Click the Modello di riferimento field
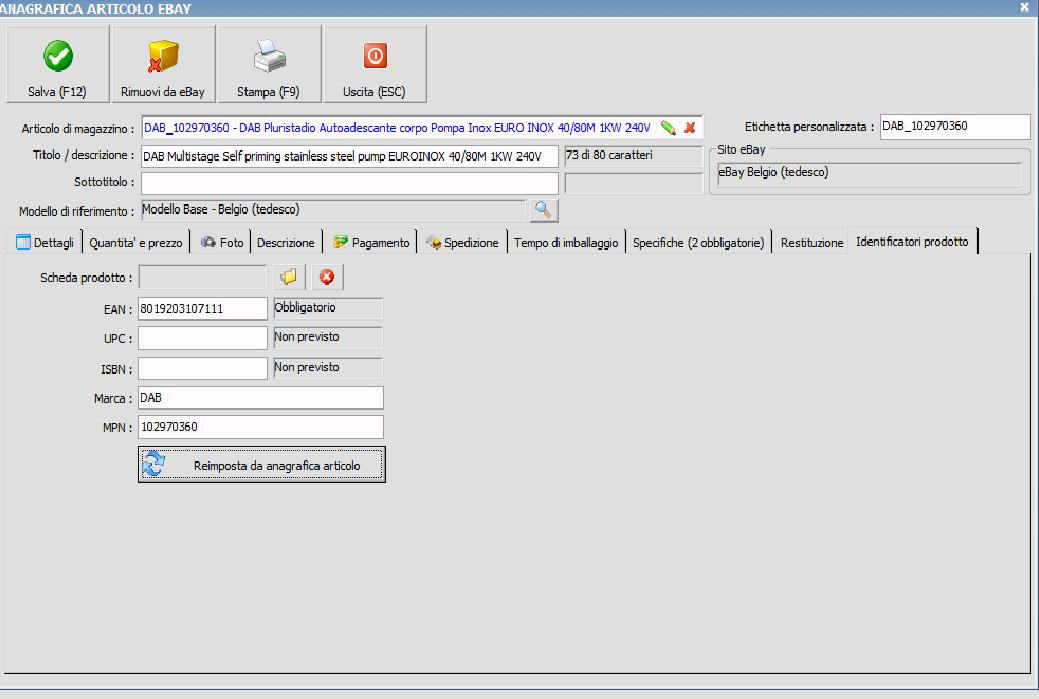1039x699 pixels. (333, 210)
